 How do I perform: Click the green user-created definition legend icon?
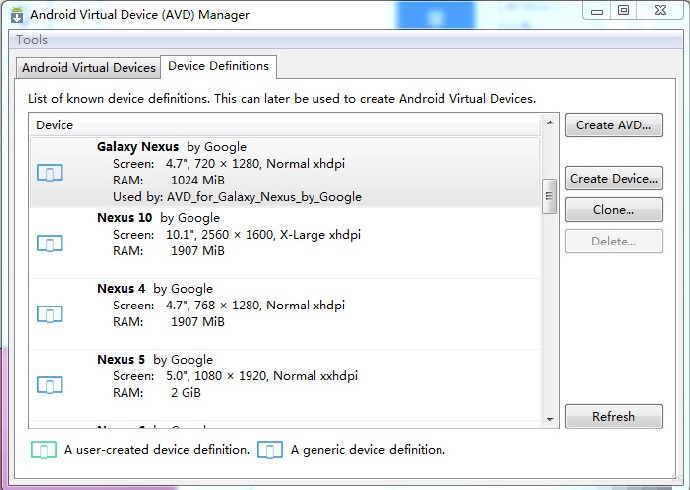(44, 450)
